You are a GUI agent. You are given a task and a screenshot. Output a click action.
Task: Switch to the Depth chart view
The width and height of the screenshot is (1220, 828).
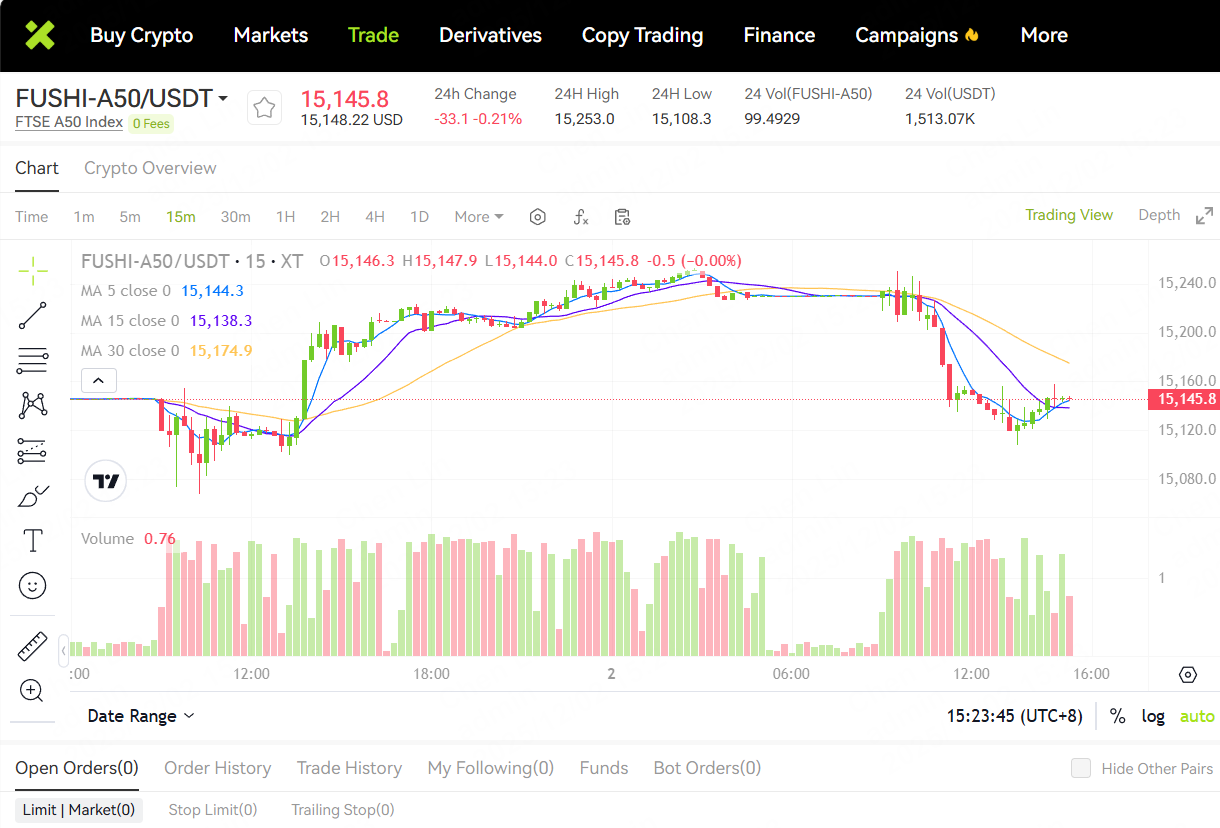click(x=1159, y=215)
